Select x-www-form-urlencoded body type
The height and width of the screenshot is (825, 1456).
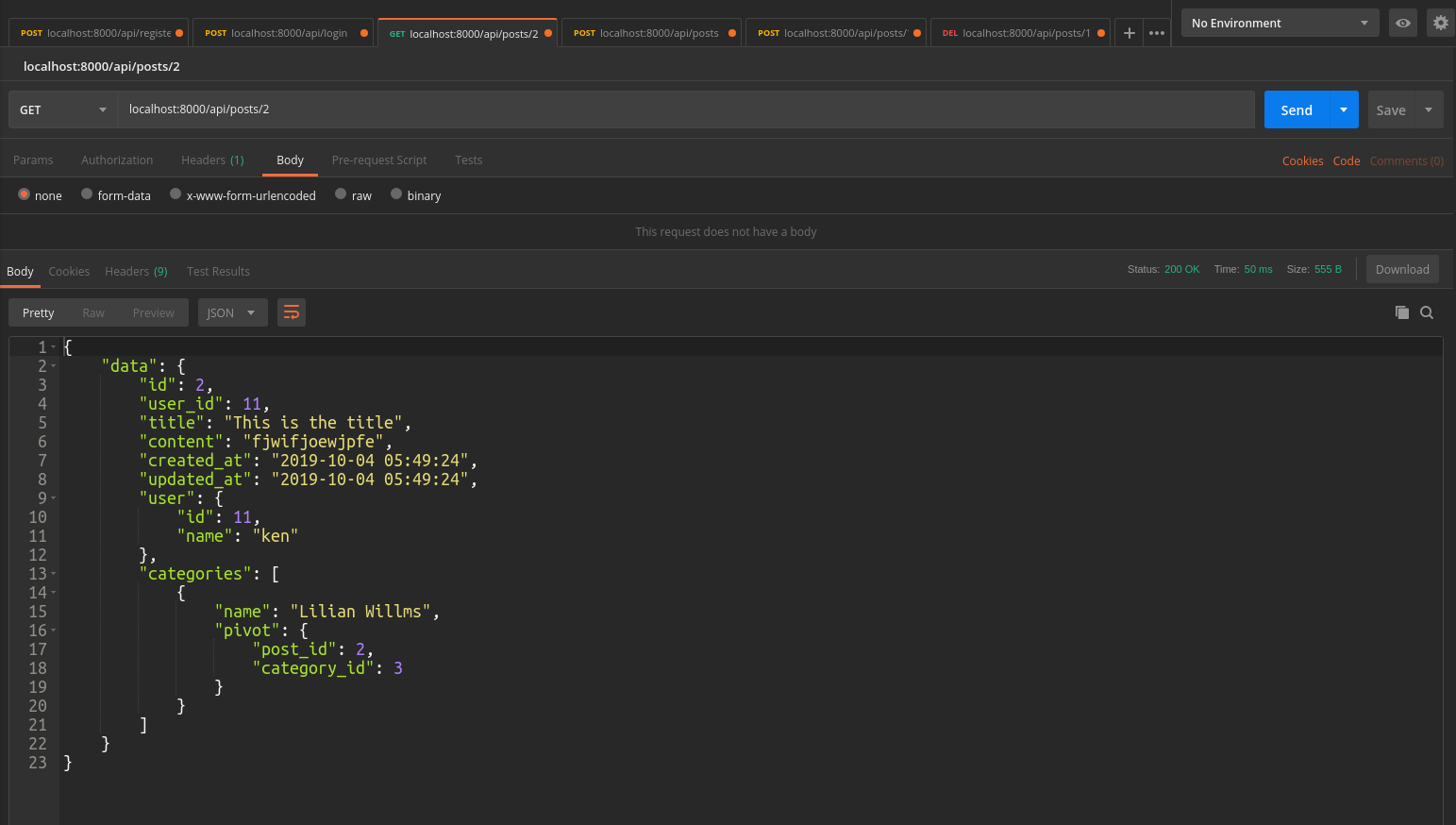pos(176,194)
